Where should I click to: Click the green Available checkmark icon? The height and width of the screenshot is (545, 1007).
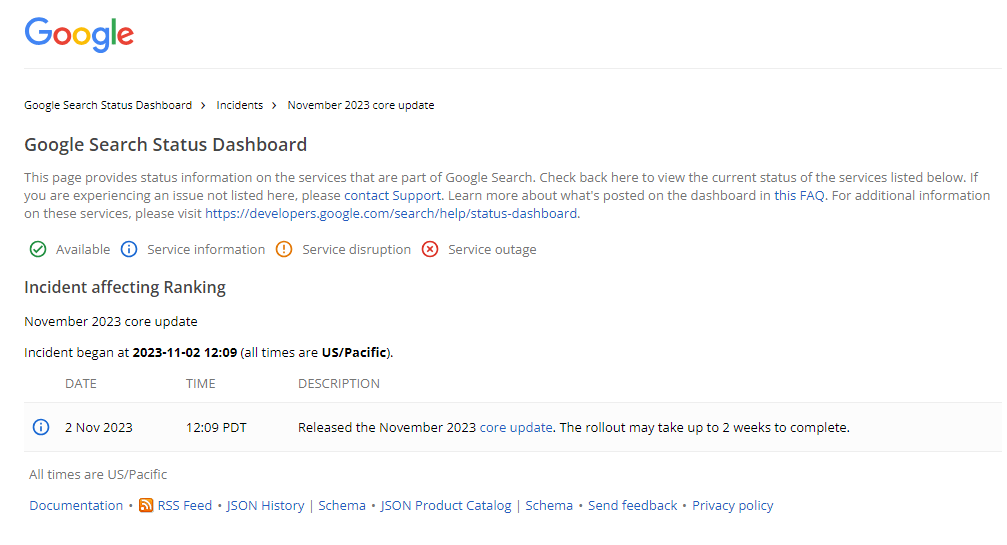(x=38, y=249)
